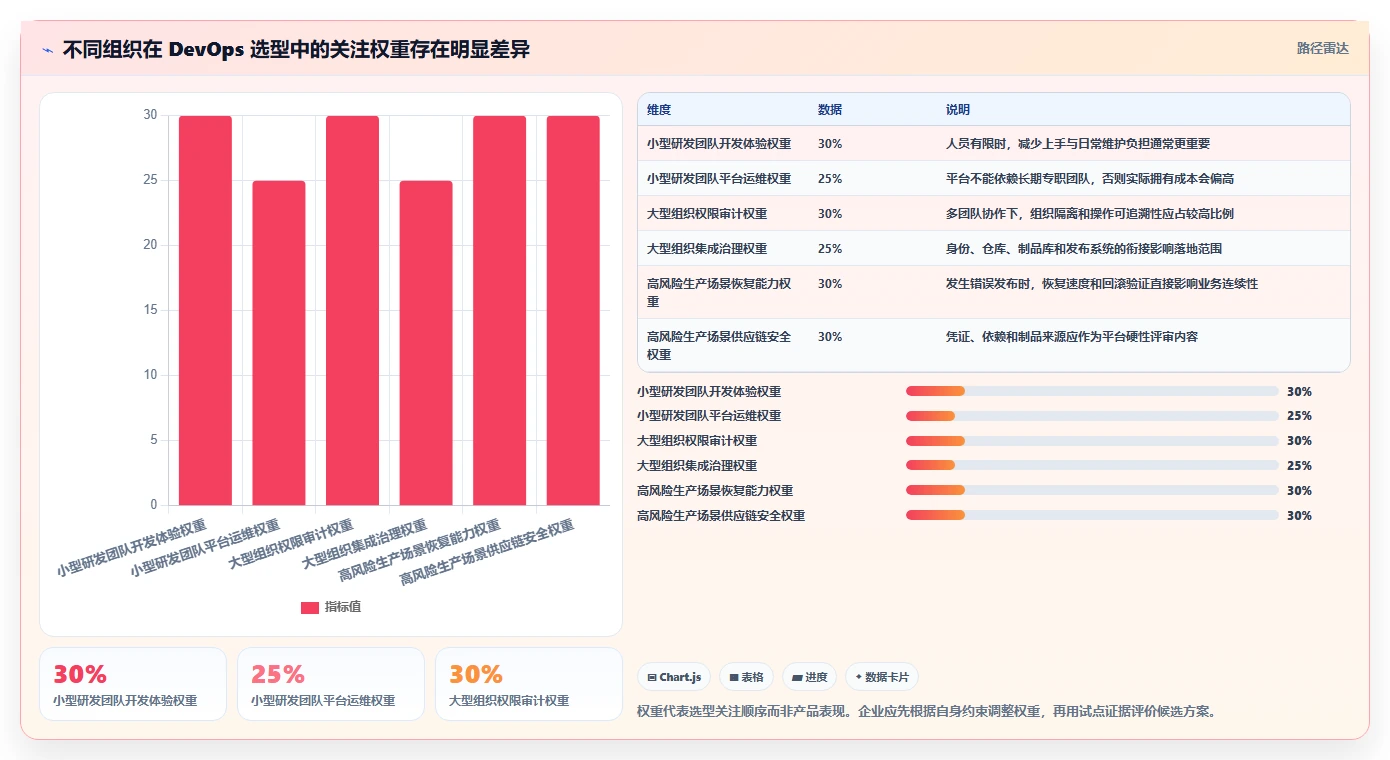The image size is (1390, 760).
Task: Click the 30% table value for 大型组织权限审计权重
Action: coord(830,214)
